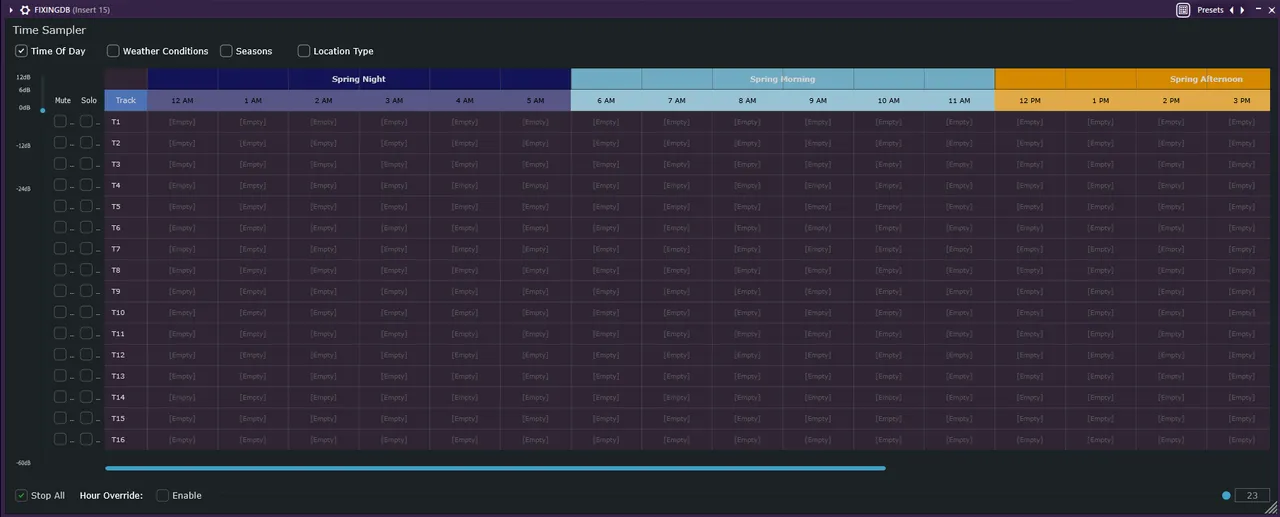Screen dimensions: 1280x517
Task: Select the Spring Afternoon section header
Action: click(1132, 79)
